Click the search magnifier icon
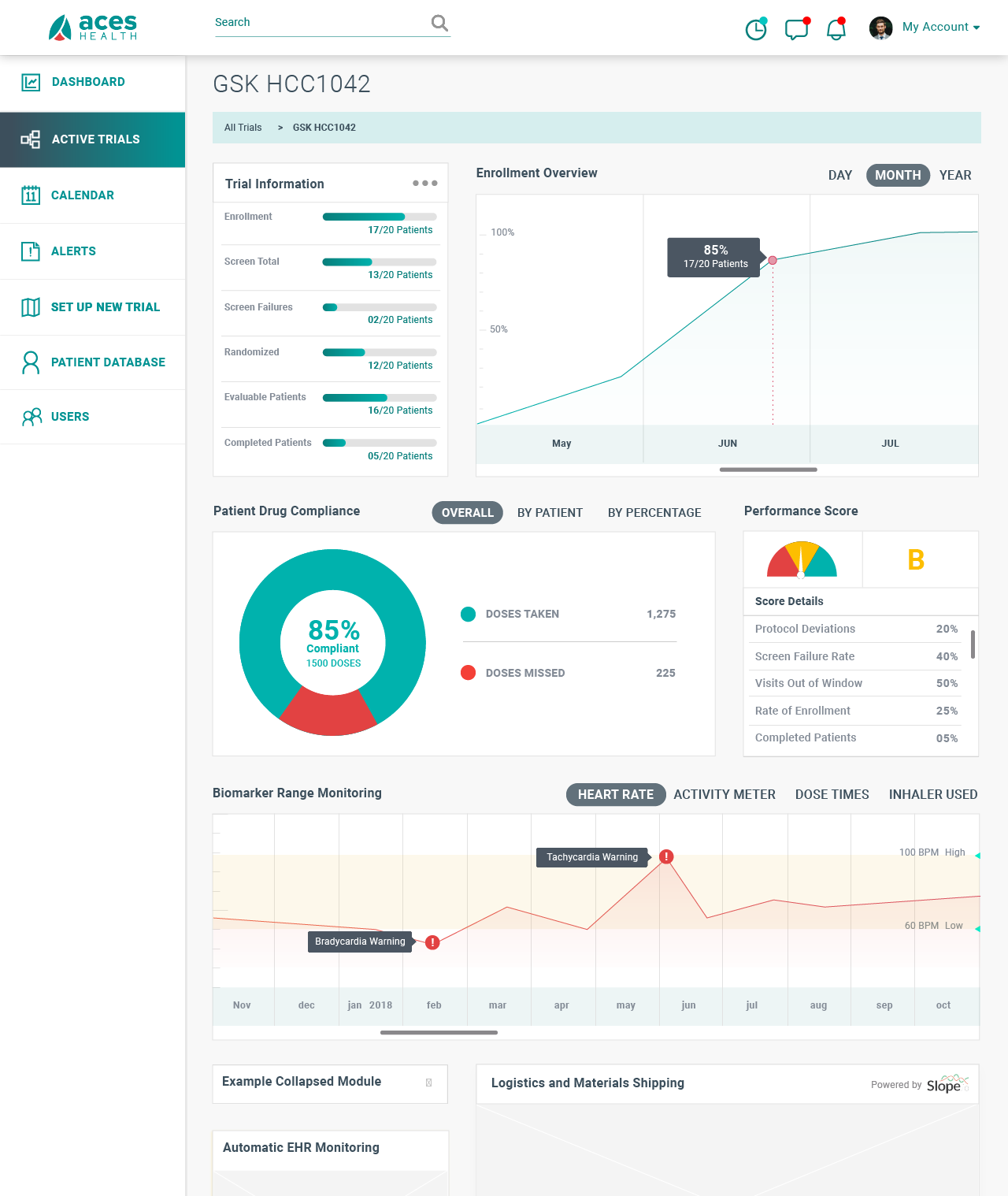Image resolution: width=1008 pixels, height=1196 pixels. [x=439, y=24]
